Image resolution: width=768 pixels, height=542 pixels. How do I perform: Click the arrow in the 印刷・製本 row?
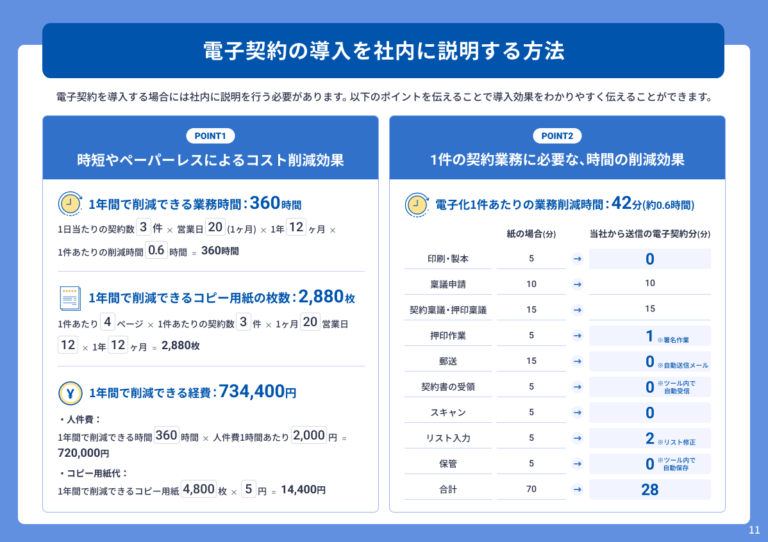click(x=577, y=259)
